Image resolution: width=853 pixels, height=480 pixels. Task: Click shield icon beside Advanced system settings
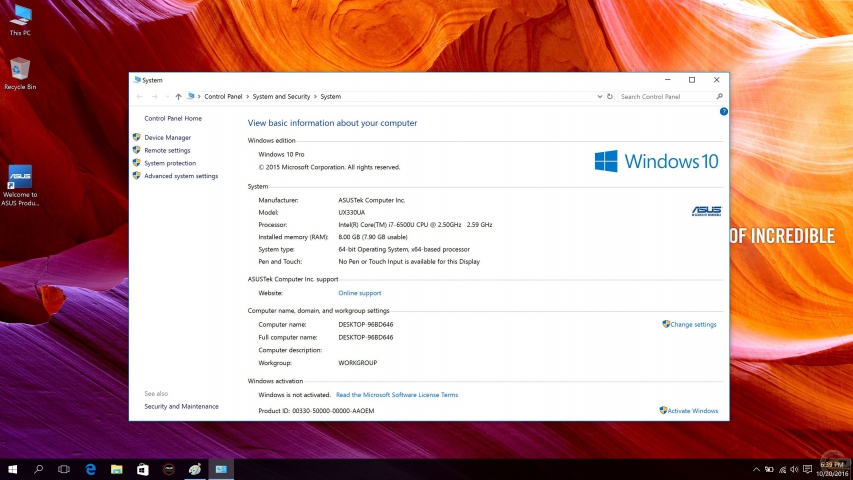[137, 175]
